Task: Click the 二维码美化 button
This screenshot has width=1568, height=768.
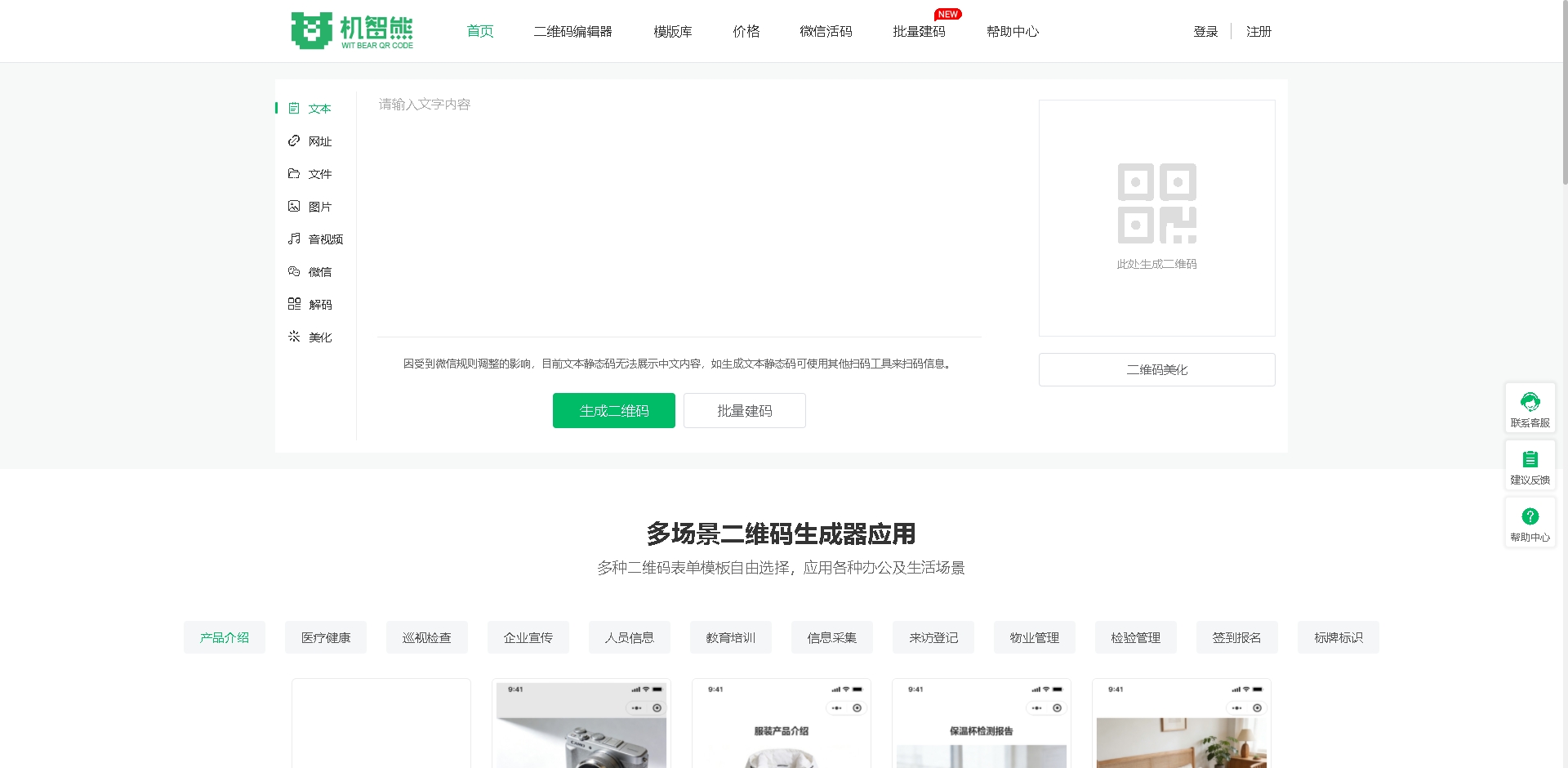Action: [1157, 370]
